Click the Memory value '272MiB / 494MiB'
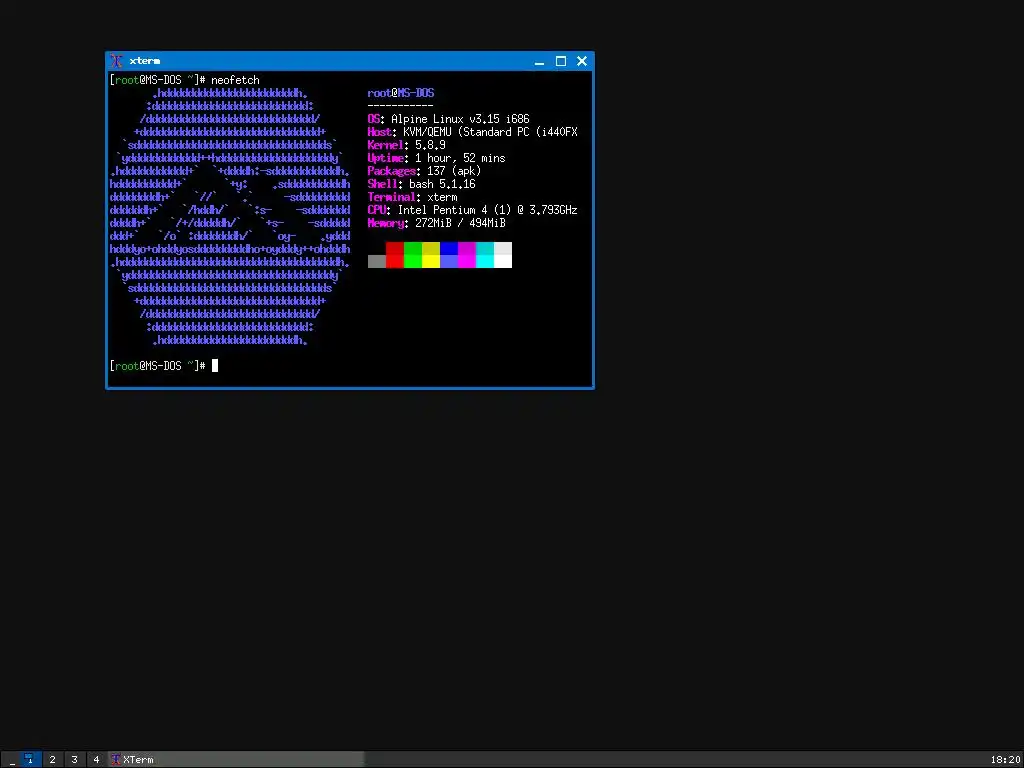 point(460,223)
